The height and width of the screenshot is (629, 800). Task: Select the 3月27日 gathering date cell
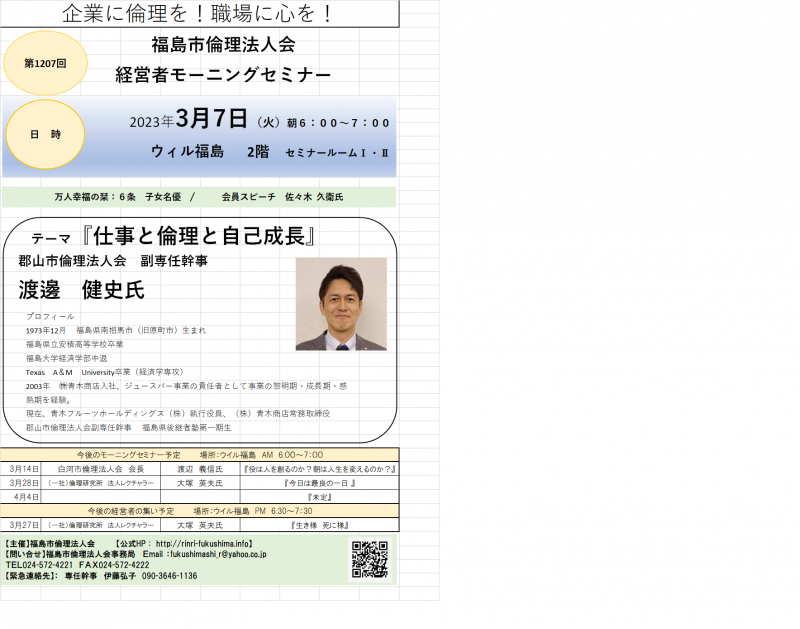point(23,524)
